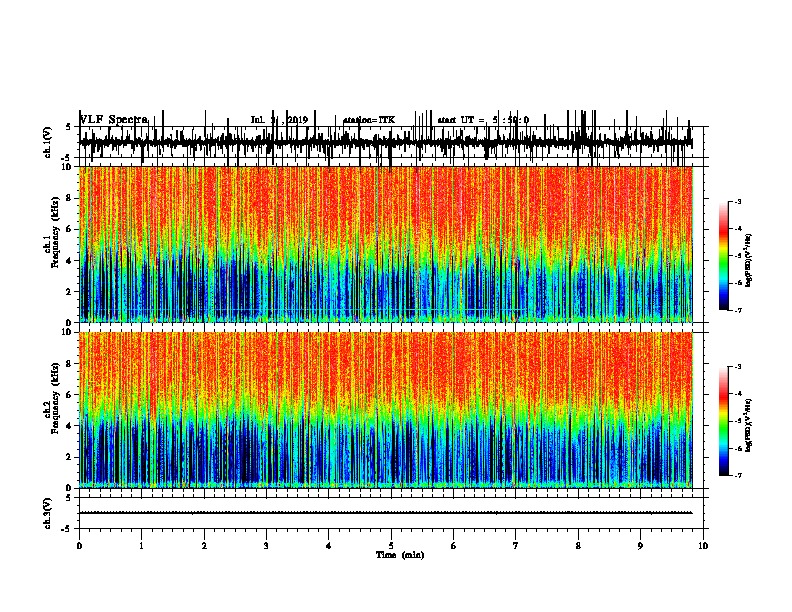The image size is (792, 612).
Task: Click the "1" minute tick label
Action: pos(141,546)
